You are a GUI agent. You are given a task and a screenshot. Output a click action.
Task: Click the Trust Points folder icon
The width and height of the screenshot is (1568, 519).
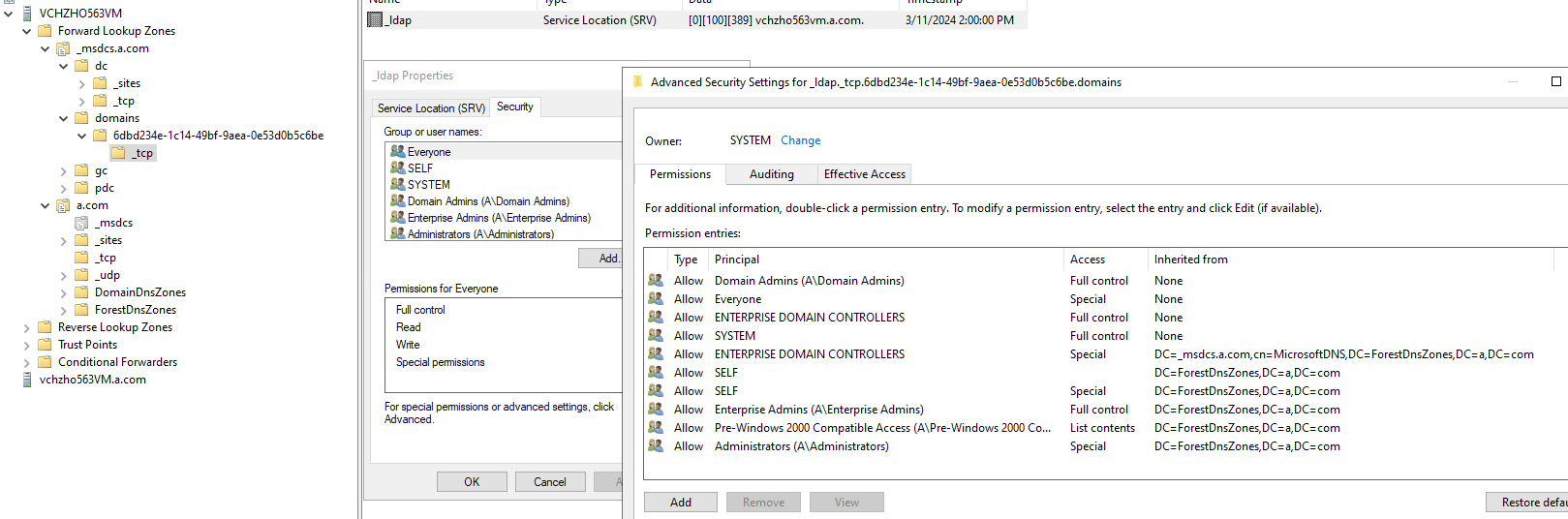(x=45, y=345)
